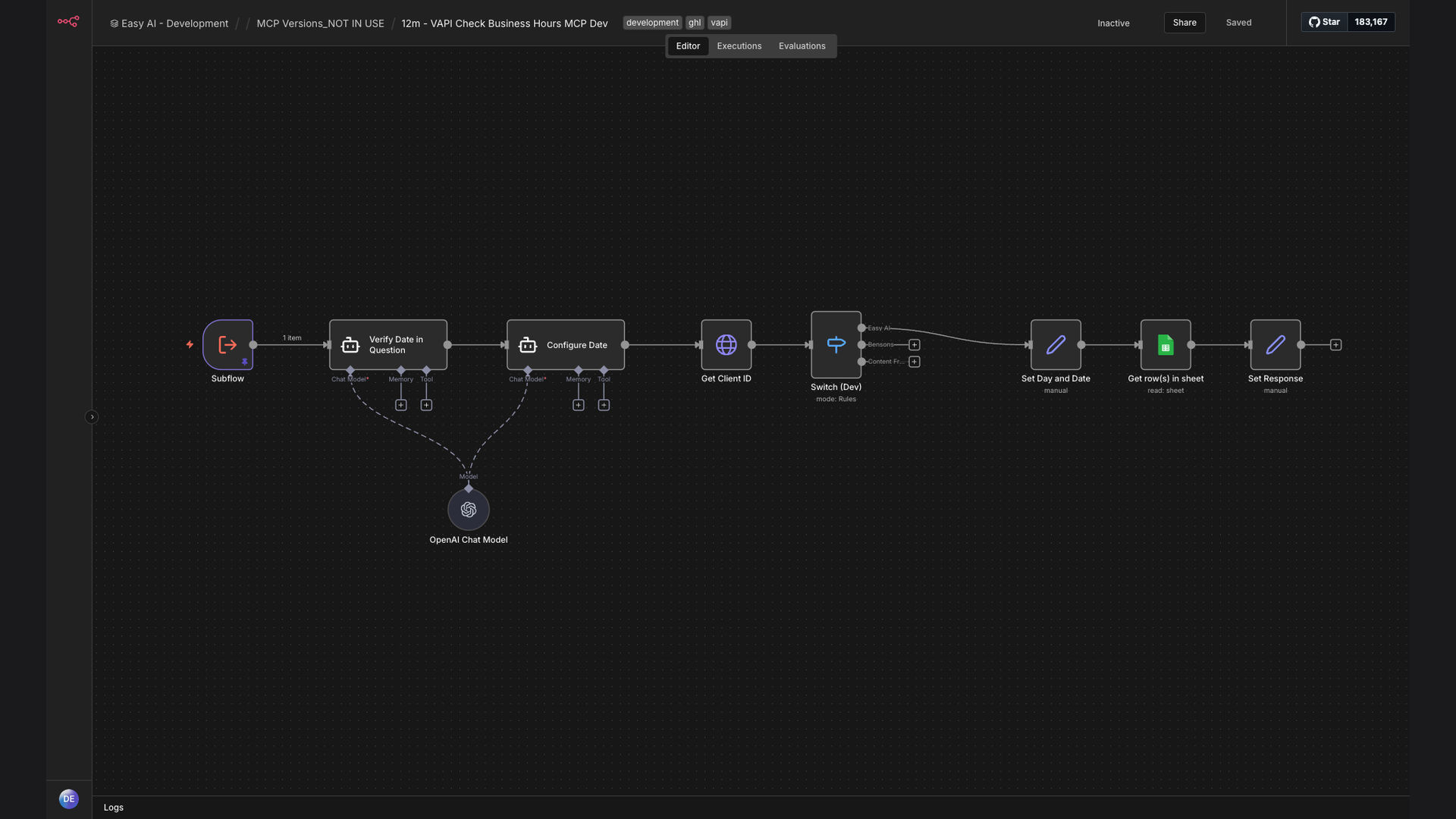
Task: Add node after Set Response
Action: (1336, 345)
